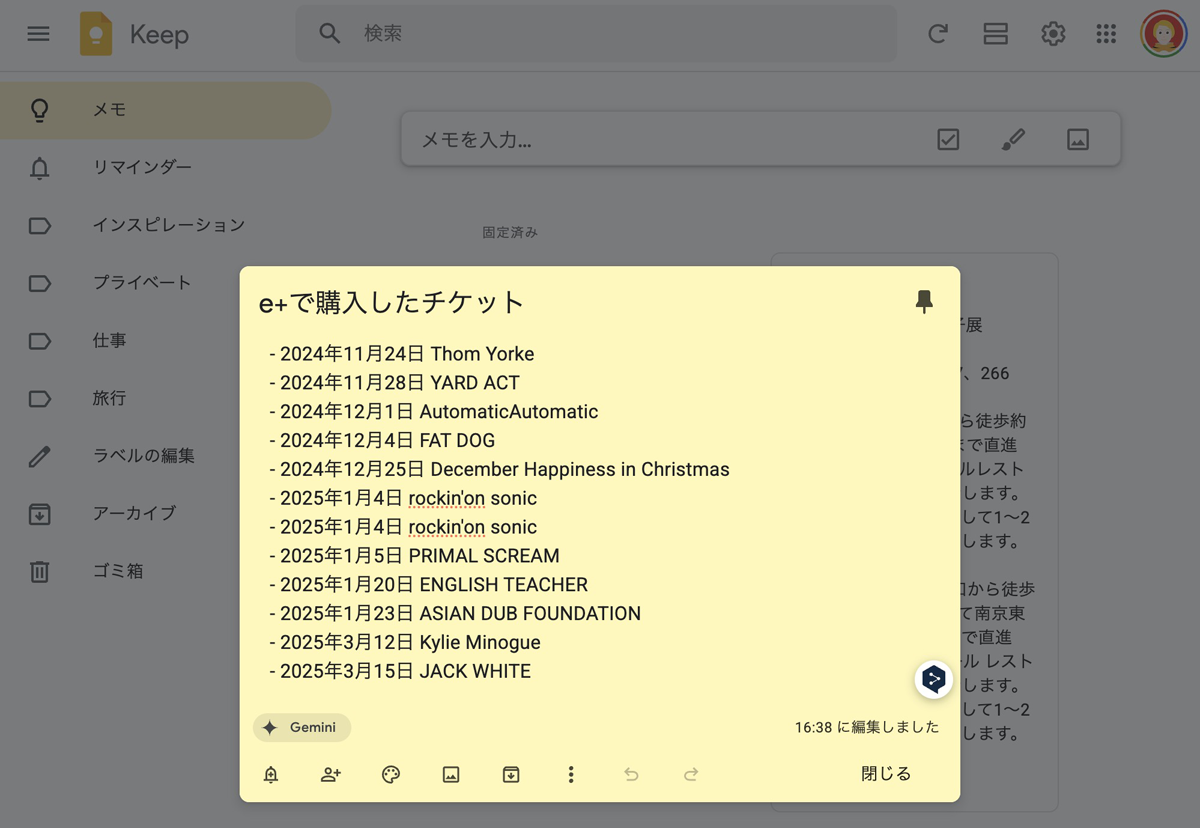Open the Google apps grid
The height and width of the screenshot is (828, 1200).
pyautogui.click(x=1106, y=34)
